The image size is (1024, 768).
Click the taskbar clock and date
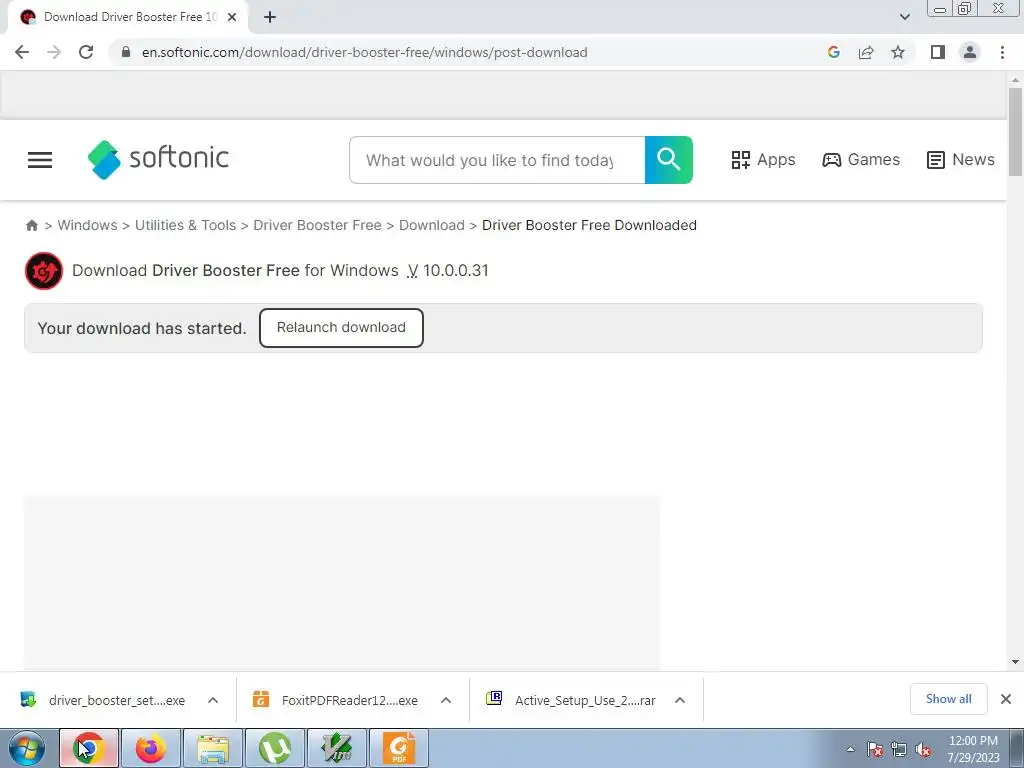click(x=973, y=749)
